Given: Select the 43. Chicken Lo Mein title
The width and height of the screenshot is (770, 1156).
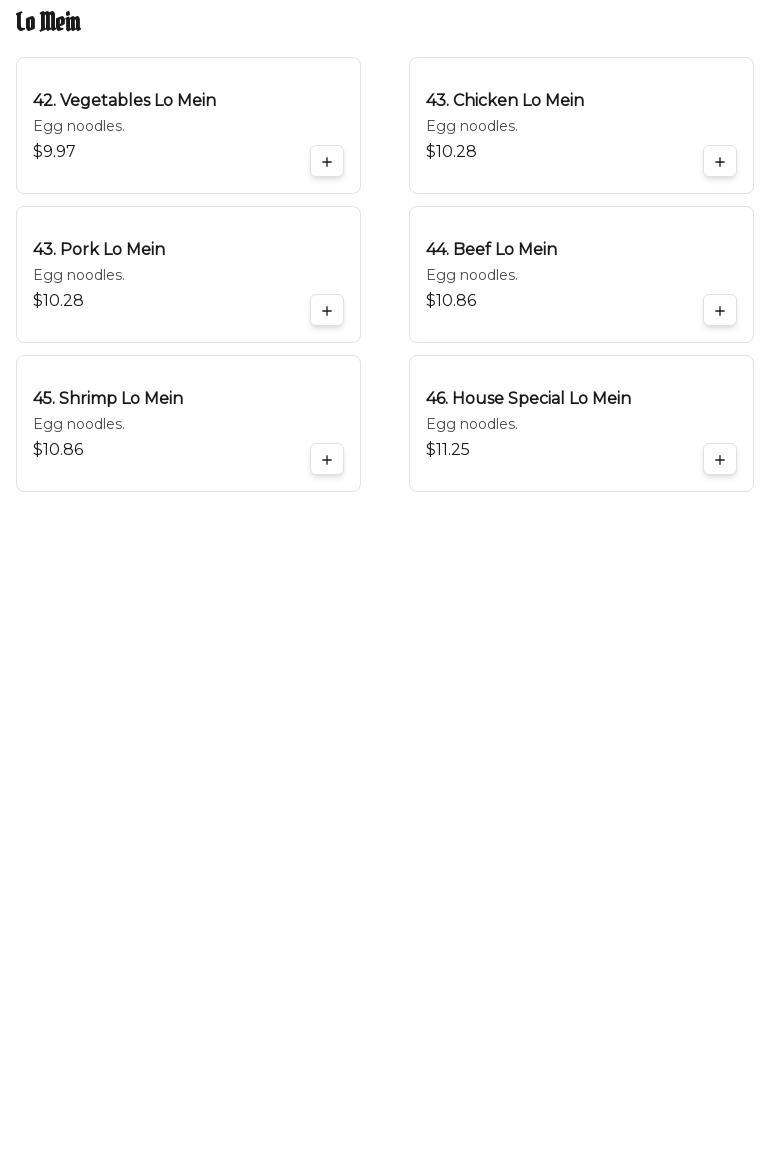Looking at the screenshot, I should (x=505, y=101).
